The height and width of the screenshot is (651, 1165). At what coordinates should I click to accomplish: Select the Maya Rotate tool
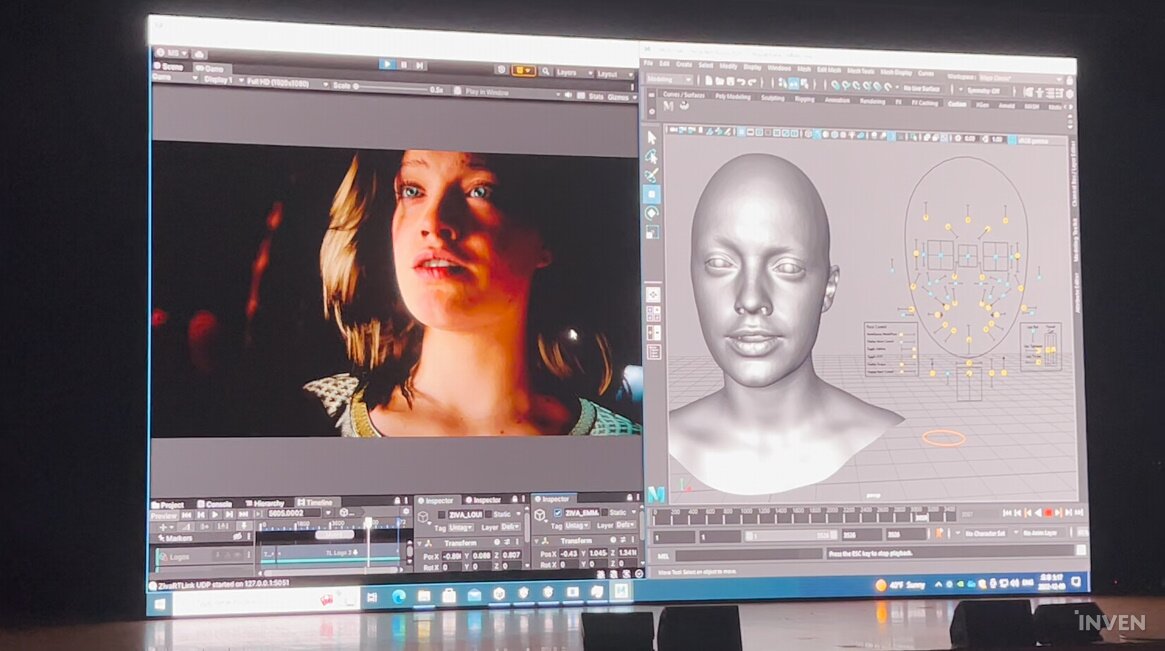pyautogui.click(x=652, y=213)
